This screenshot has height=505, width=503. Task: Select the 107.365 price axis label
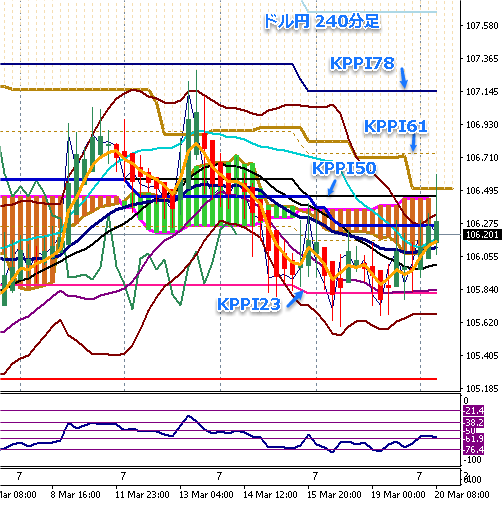pos(482,59)
